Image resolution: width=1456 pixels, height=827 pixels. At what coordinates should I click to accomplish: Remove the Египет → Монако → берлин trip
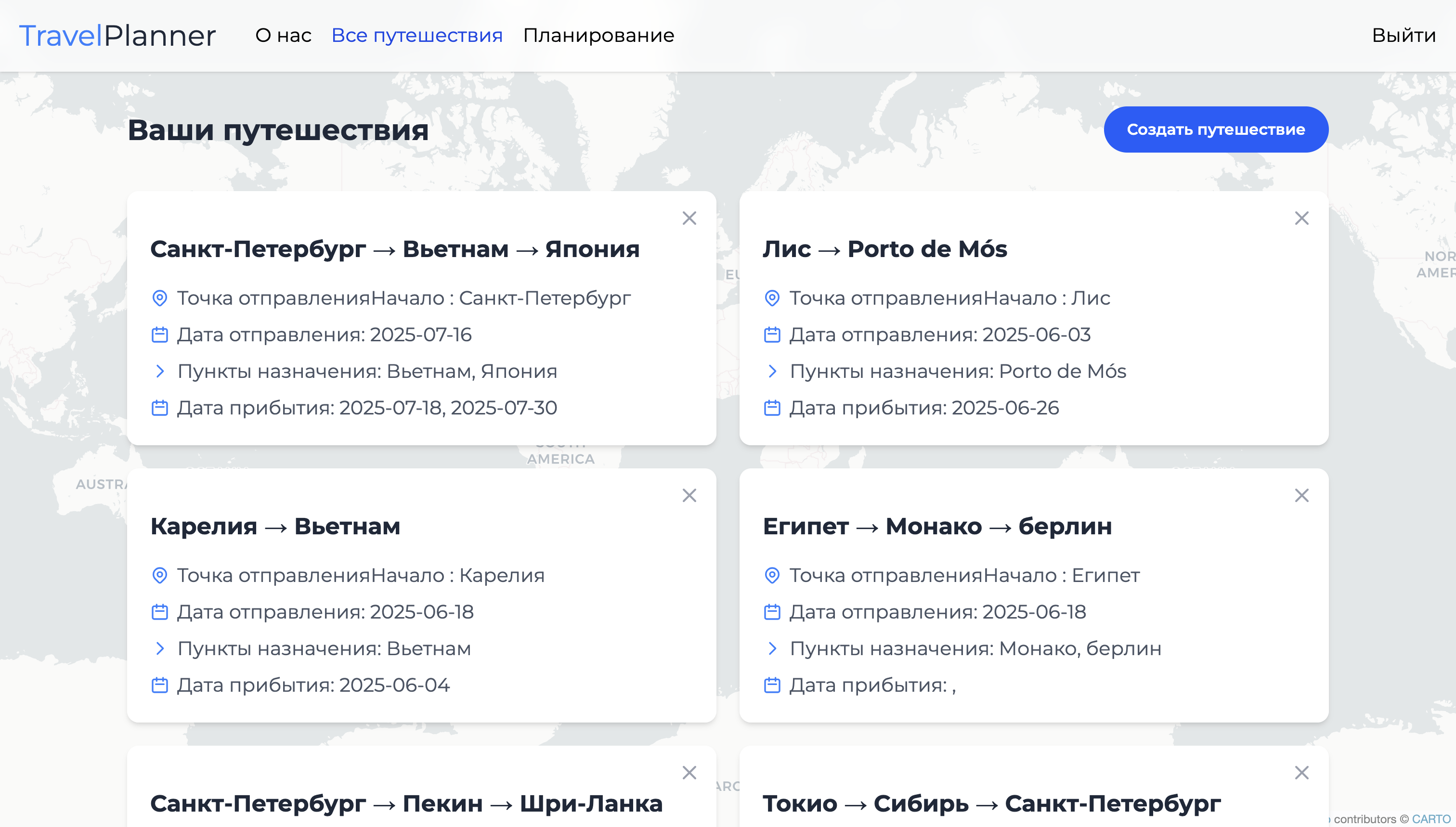(1301, 495)
